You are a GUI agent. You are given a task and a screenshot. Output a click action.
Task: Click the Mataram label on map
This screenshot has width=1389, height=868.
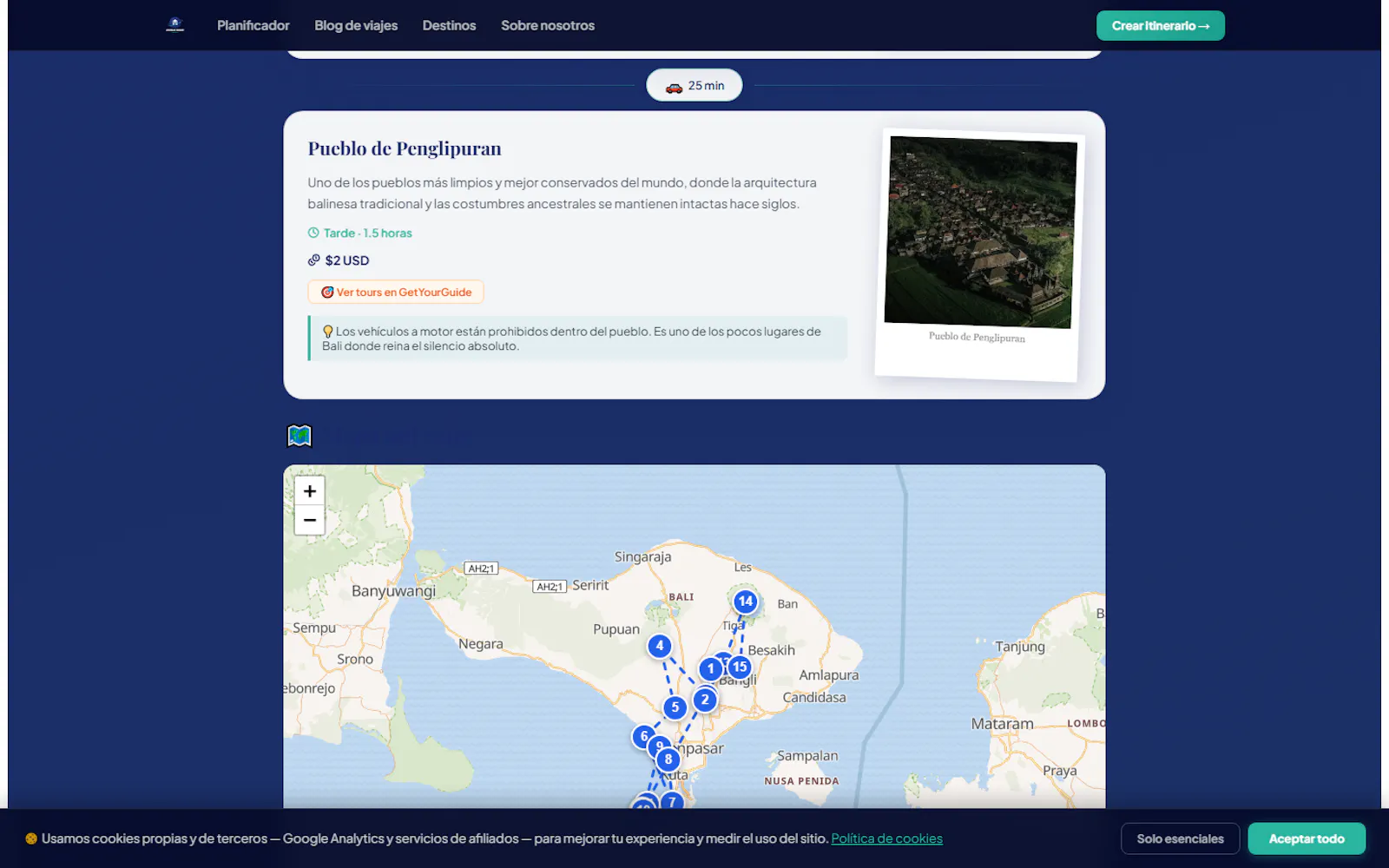pos(1002,723)
